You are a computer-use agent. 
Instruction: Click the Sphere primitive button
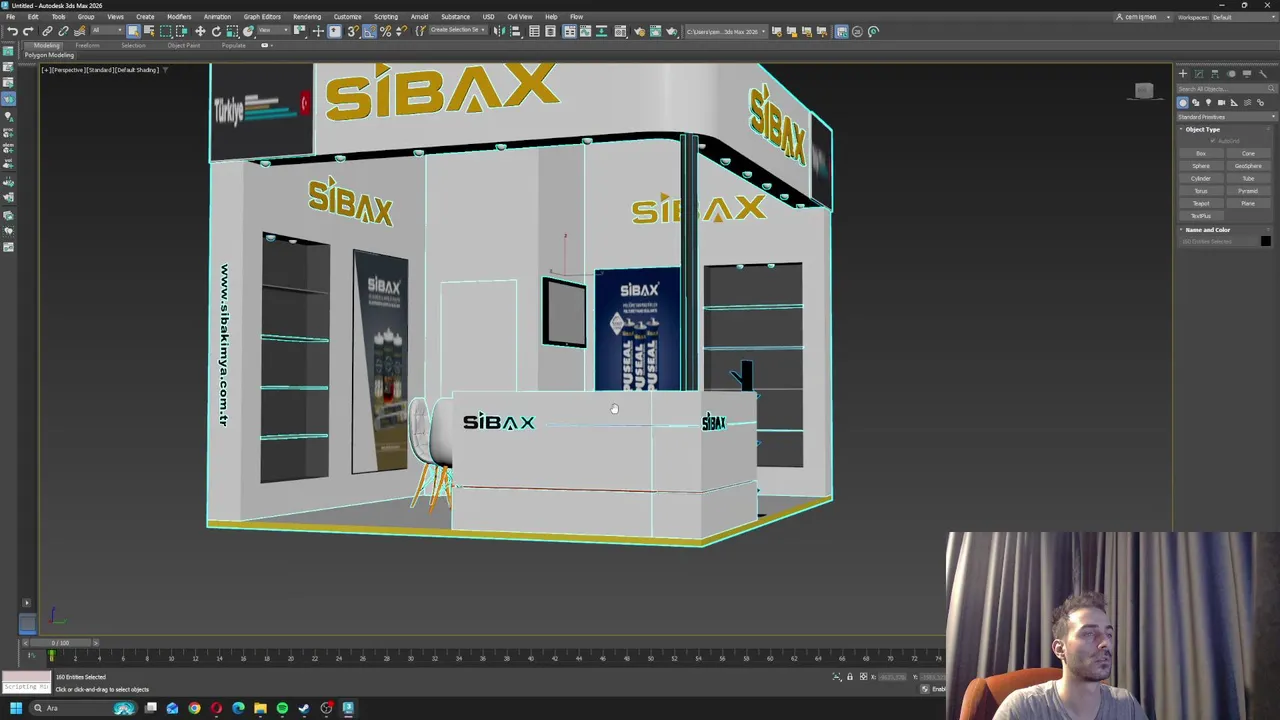pyautogui.click(x=1201, y=166)
